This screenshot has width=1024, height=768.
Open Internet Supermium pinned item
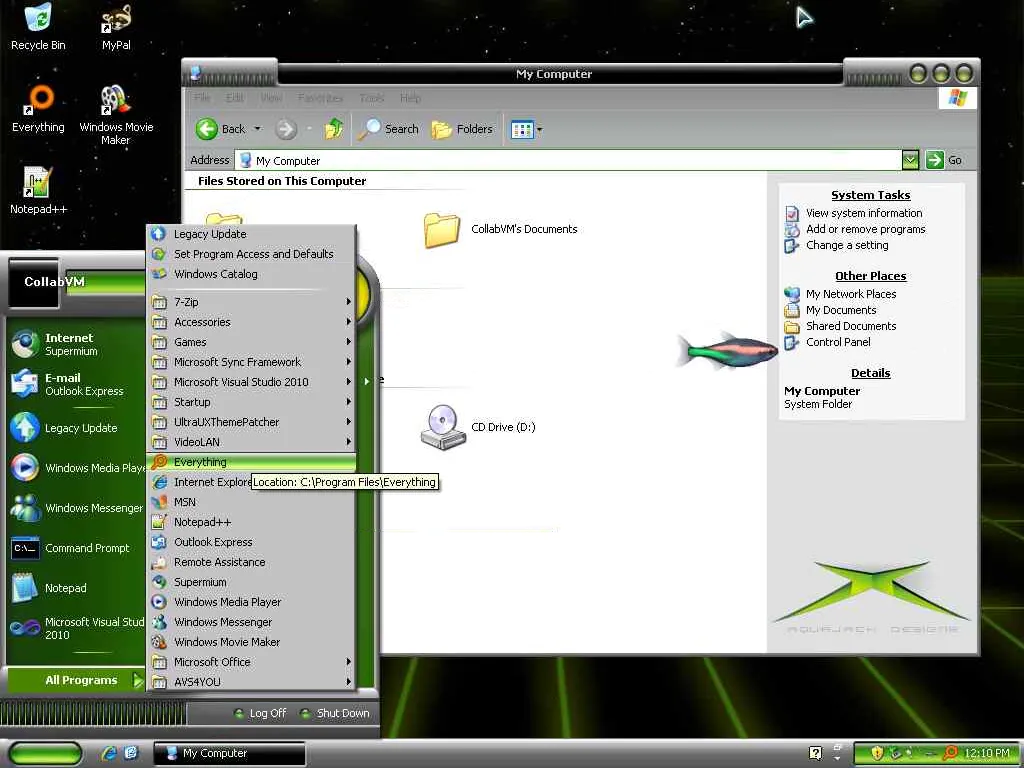point(76,344)
